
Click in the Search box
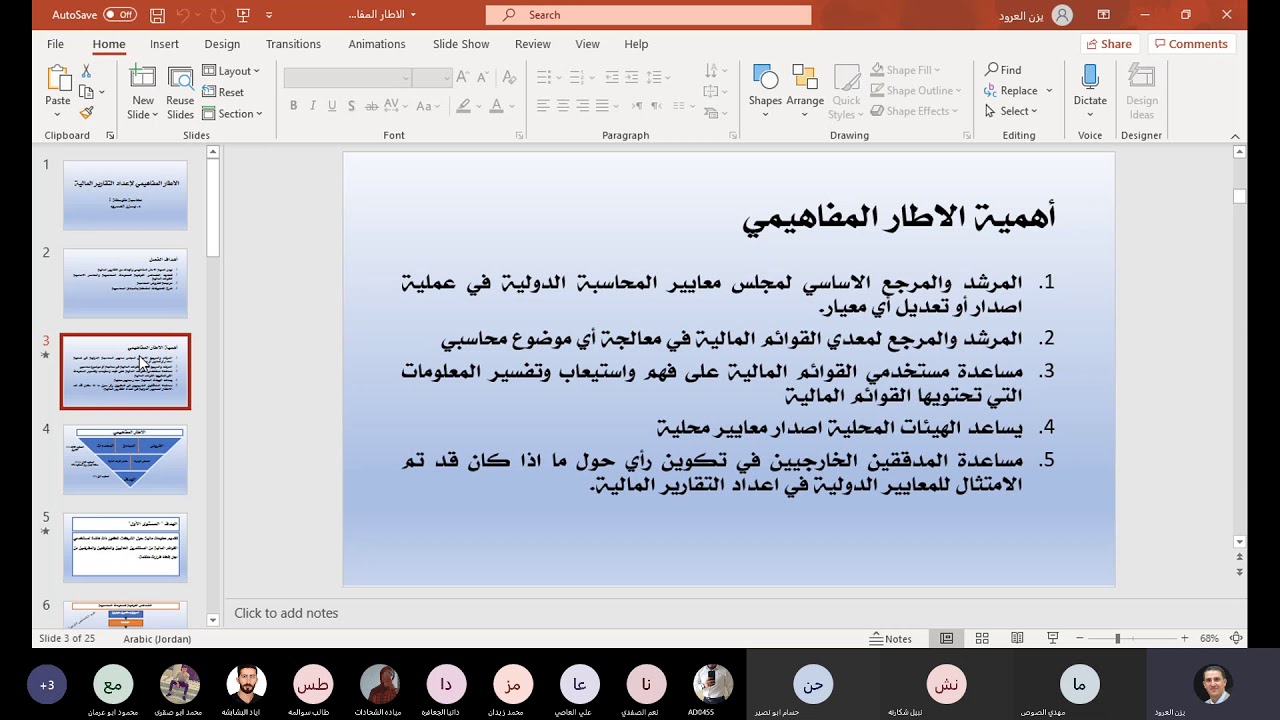pos(648,15)
